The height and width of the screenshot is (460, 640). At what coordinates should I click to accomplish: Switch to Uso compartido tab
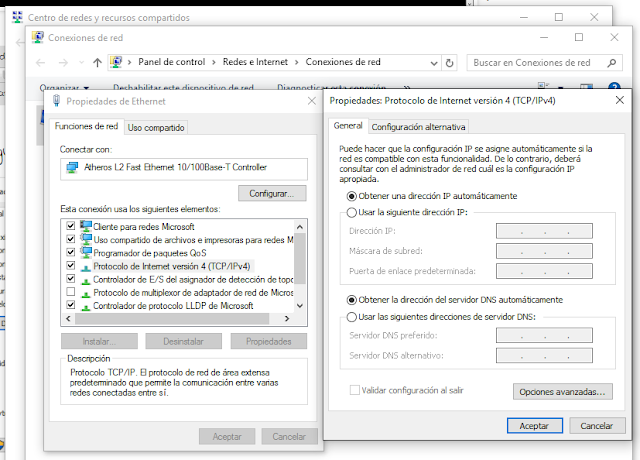156,128
